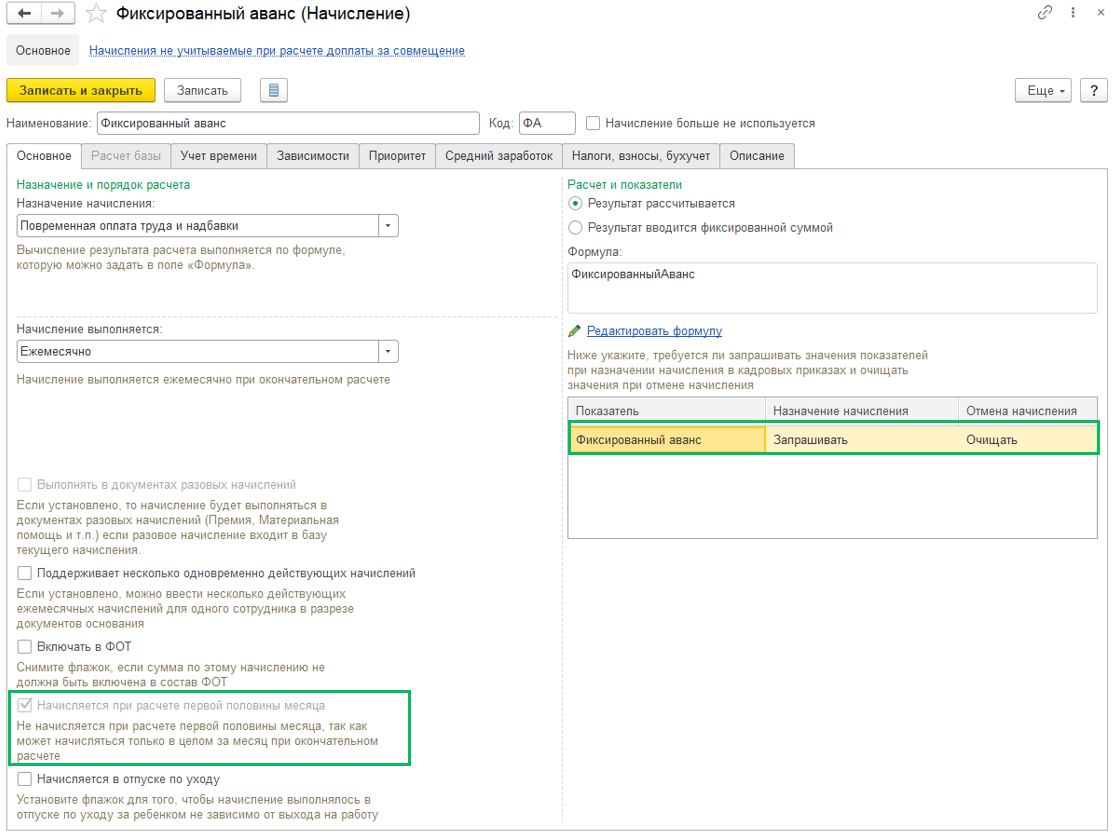The width and height of the screenshot is (1116, 834).
Task: Select the top 'Основное' navigation section
Action: click(x=43, y=51)
